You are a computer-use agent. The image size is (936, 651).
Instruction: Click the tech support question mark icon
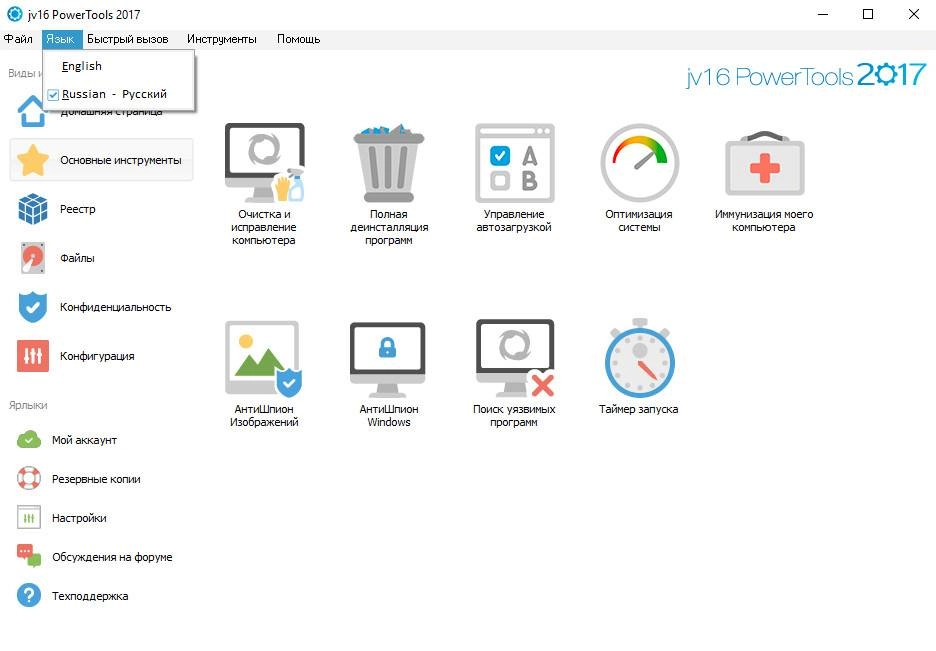tap(29, 595)
